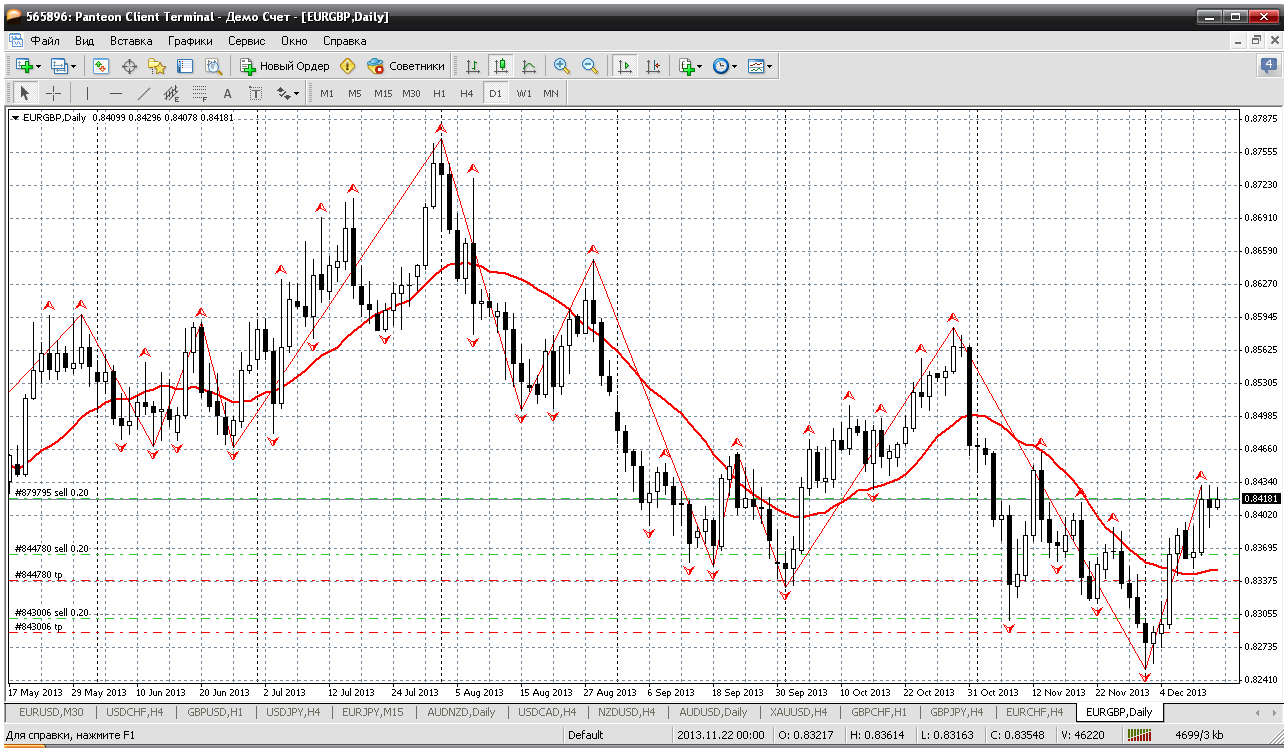
Task: Expand the EURGBP,Daily chart title triangle
Action: pos(15,117)
